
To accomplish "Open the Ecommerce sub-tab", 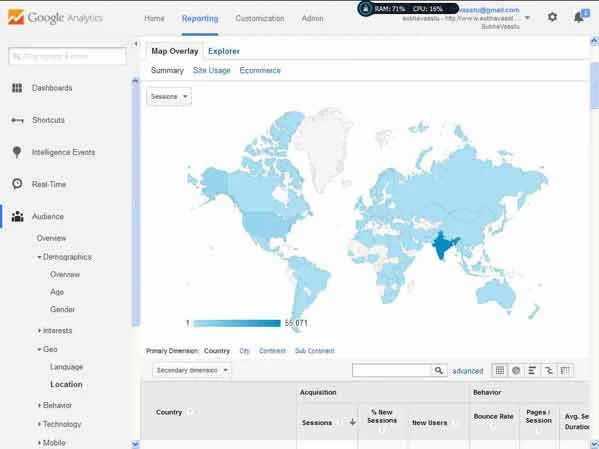I will (x=260, y=71).
